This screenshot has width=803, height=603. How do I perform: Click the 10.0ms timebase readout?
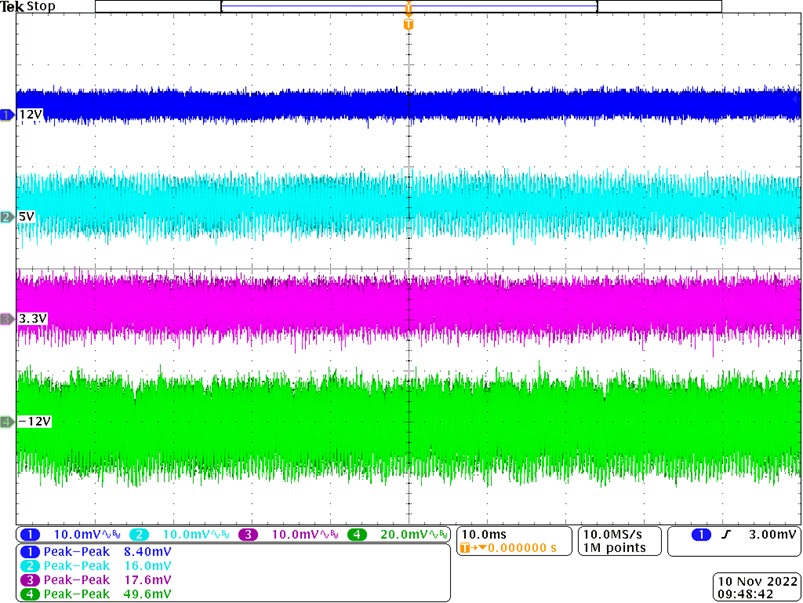pos(484,535)
